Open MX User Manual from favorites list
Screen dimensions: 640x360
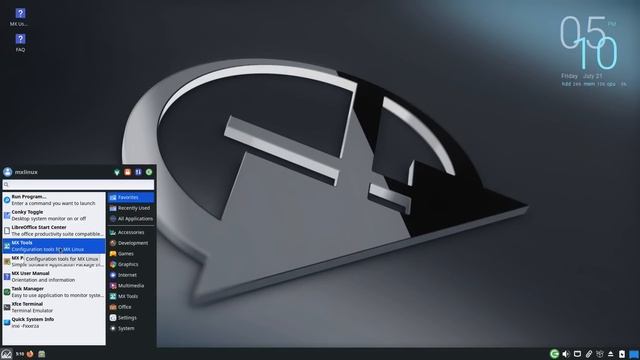54,277
